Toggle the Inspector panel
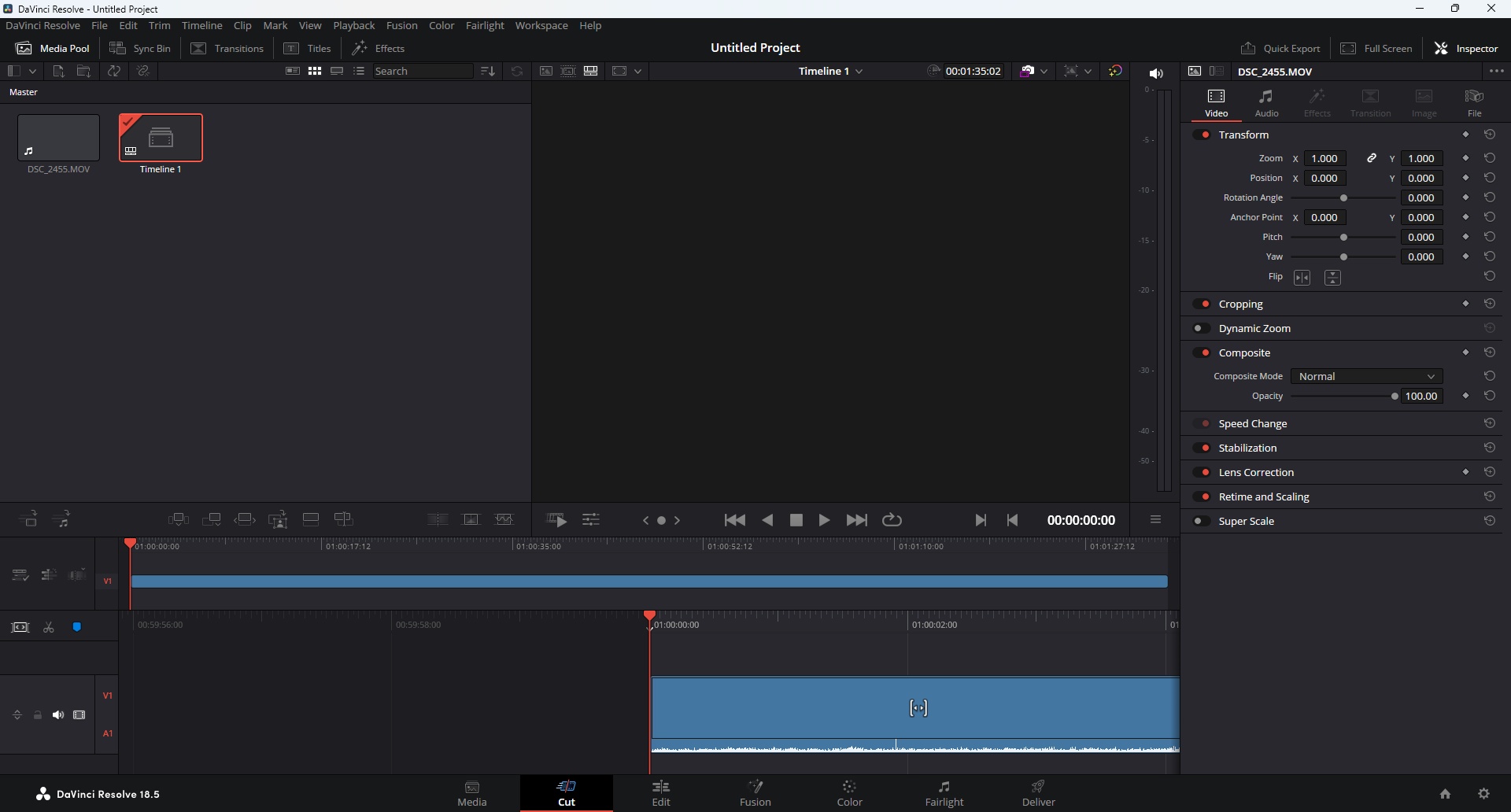This screenshot has height=812, width=1511. tap(1467, 48)
